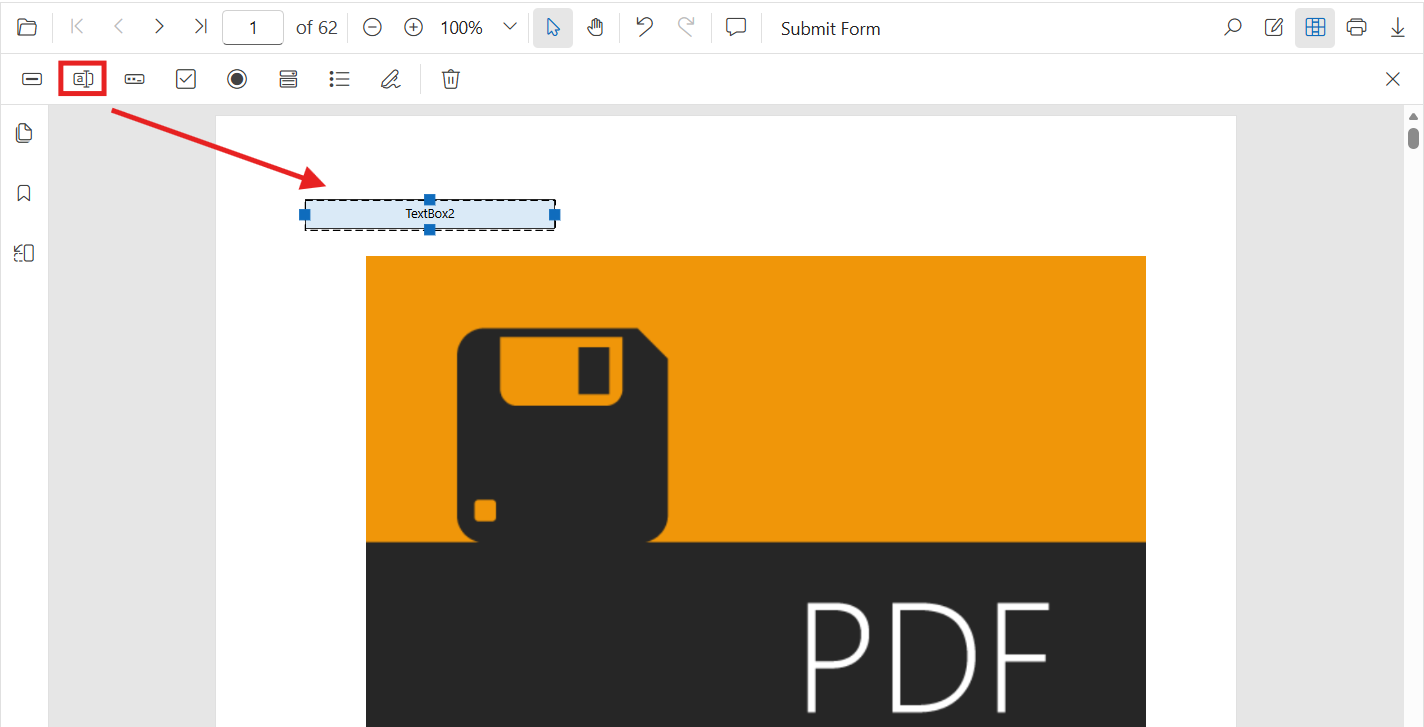Delete the selected form field

click(x=451, y=79)
